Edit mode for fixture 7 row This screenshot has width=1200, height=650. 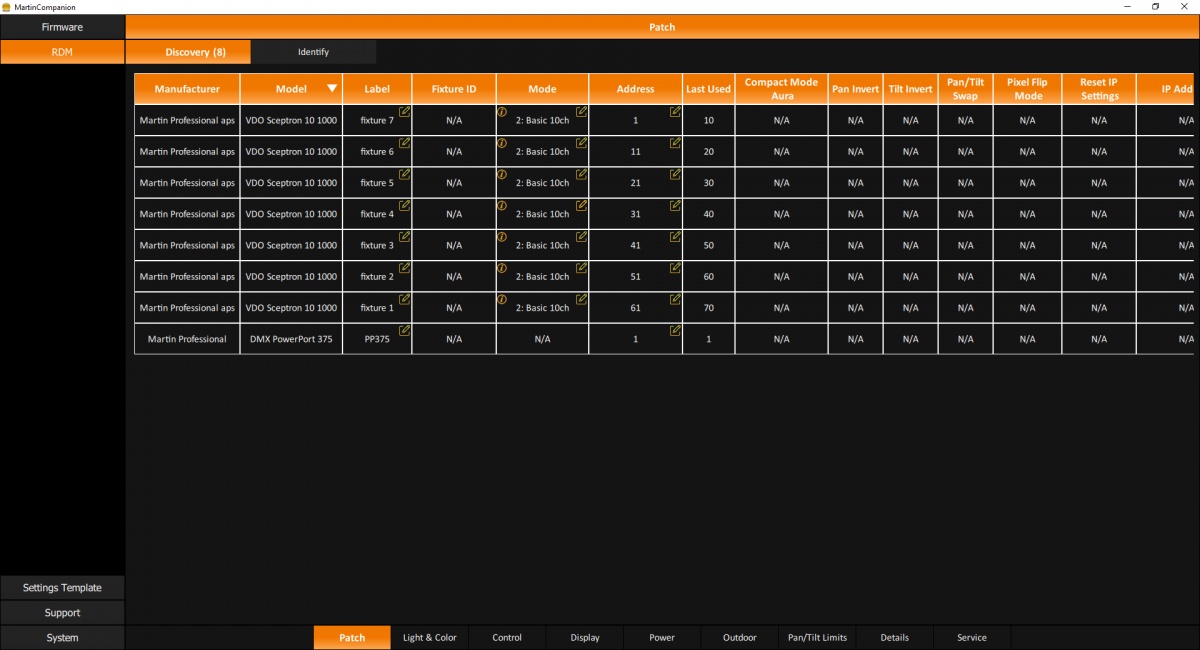(582, 112)
